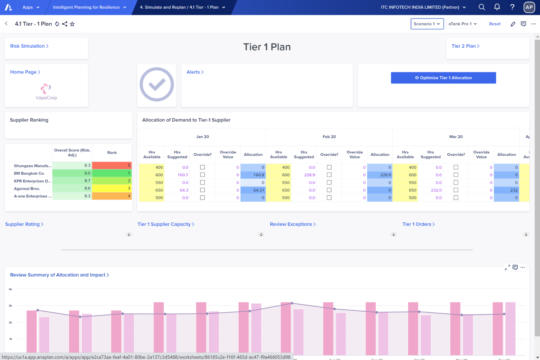Click Optimize Tier 1 Allocation button
This screenshot has width=540, height=360.
coord(443,78)
